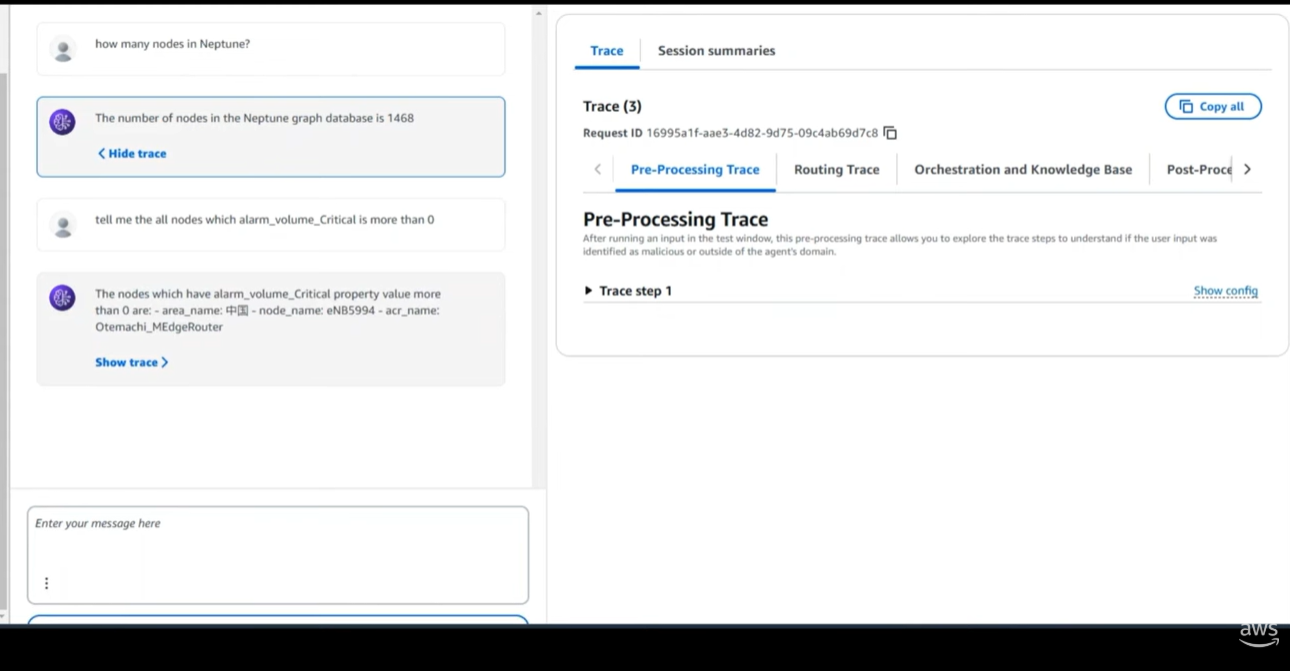This screenshot has width=1290, height=671.
Task: Click user avatar beside alarm_volume_Critical question
Action: [63, 225]
